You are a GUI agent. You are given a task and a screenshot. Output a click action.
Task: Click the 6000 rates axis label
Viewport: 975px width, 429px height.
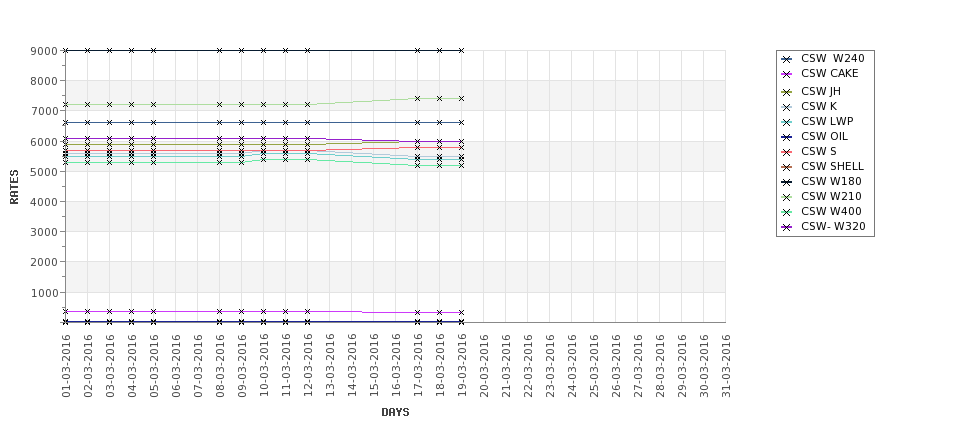[44, 142]
